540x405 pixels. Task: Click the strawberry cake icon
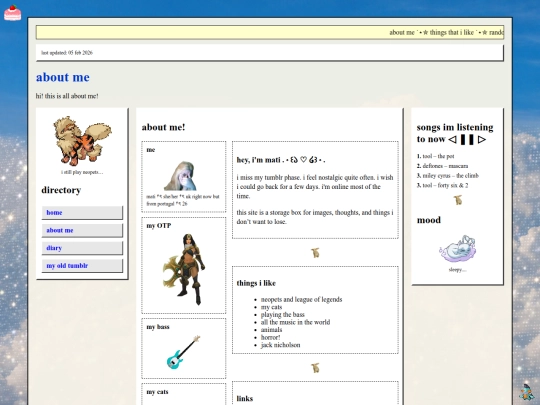click(12, 13)
